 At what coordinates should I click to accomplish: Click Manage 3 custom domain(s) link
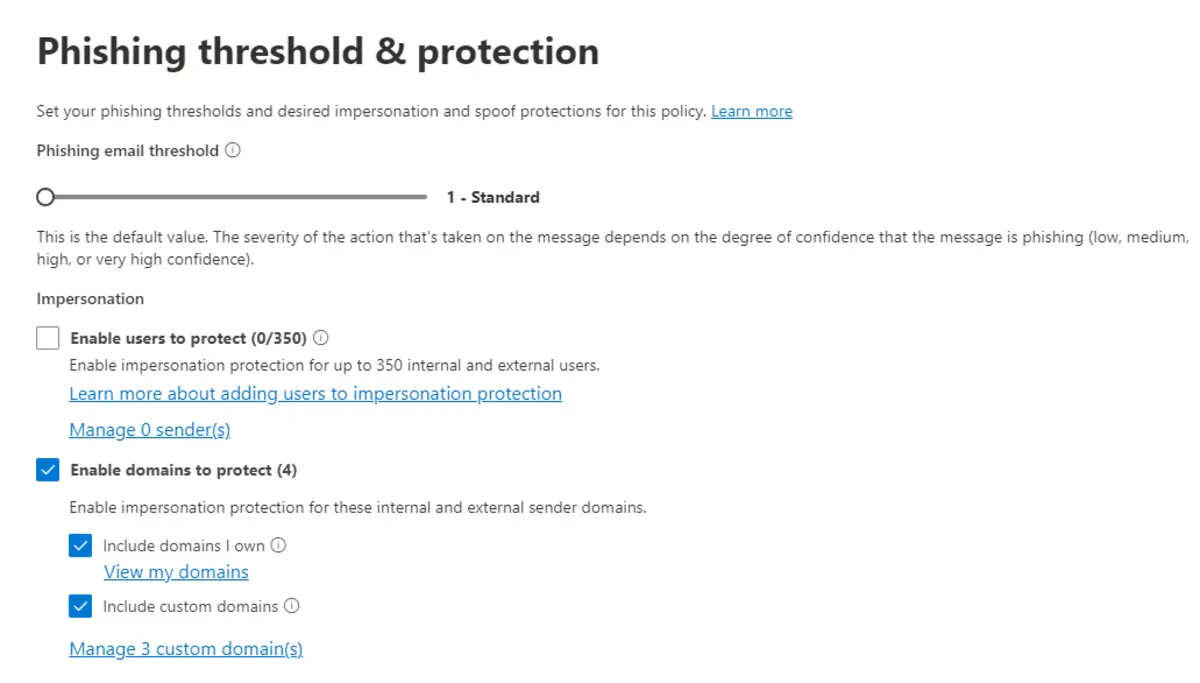click(x=186, y=649)
